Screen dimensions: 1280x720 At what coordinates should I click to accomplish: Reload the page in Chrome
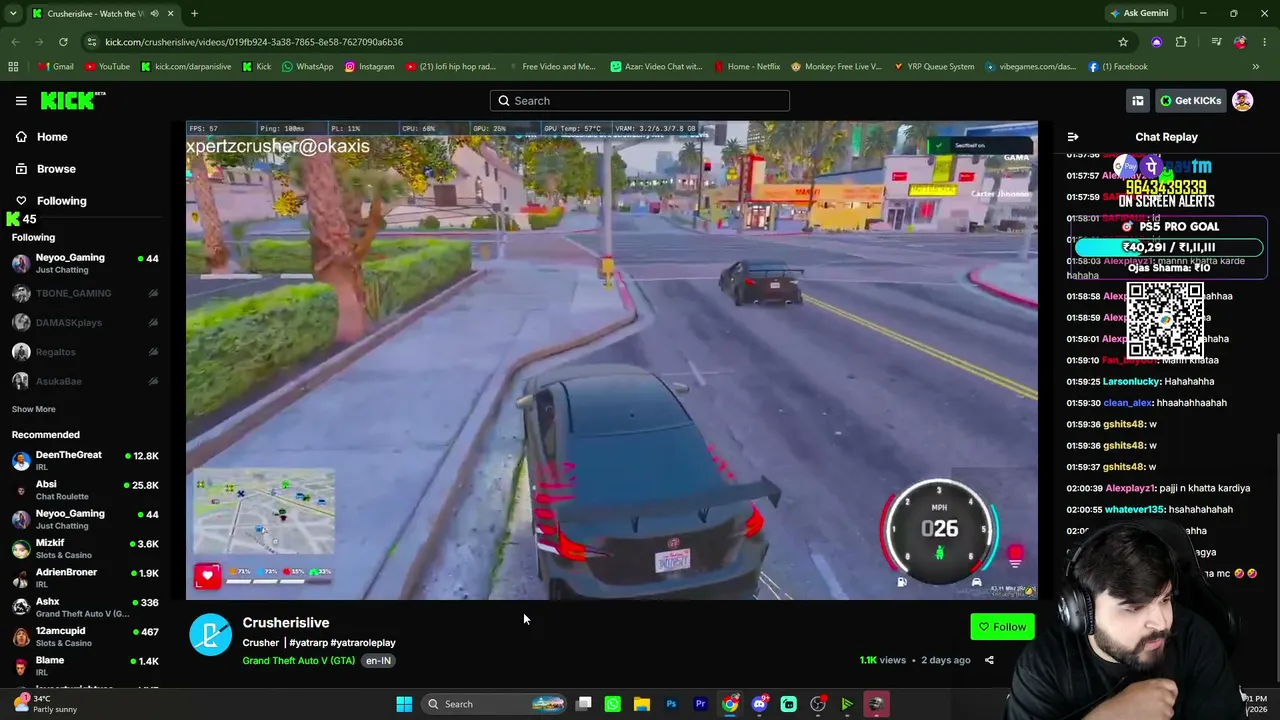click(x=63, y=42)
